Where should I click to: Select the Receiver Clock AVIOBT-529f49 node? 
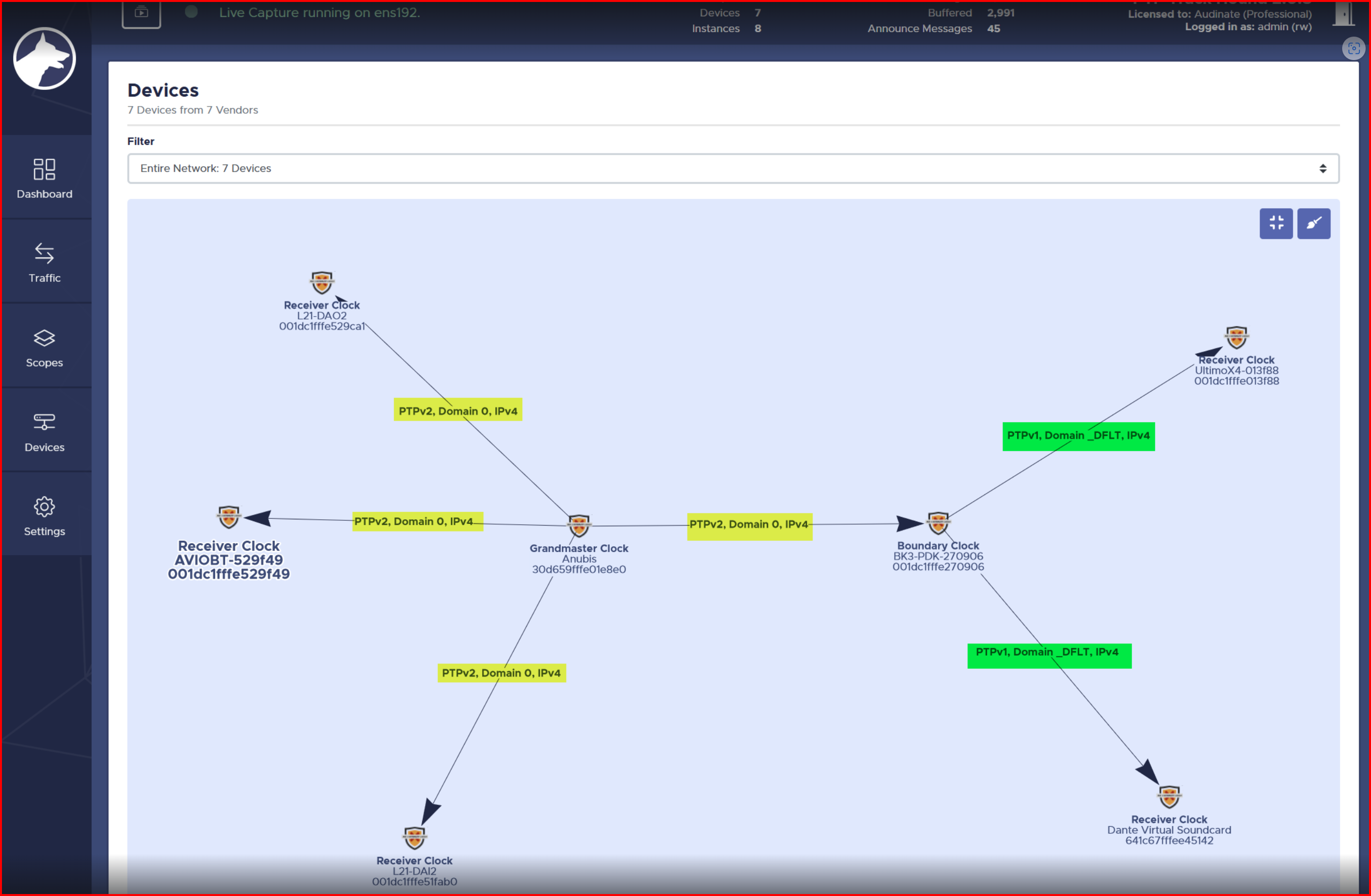[229, 517]
